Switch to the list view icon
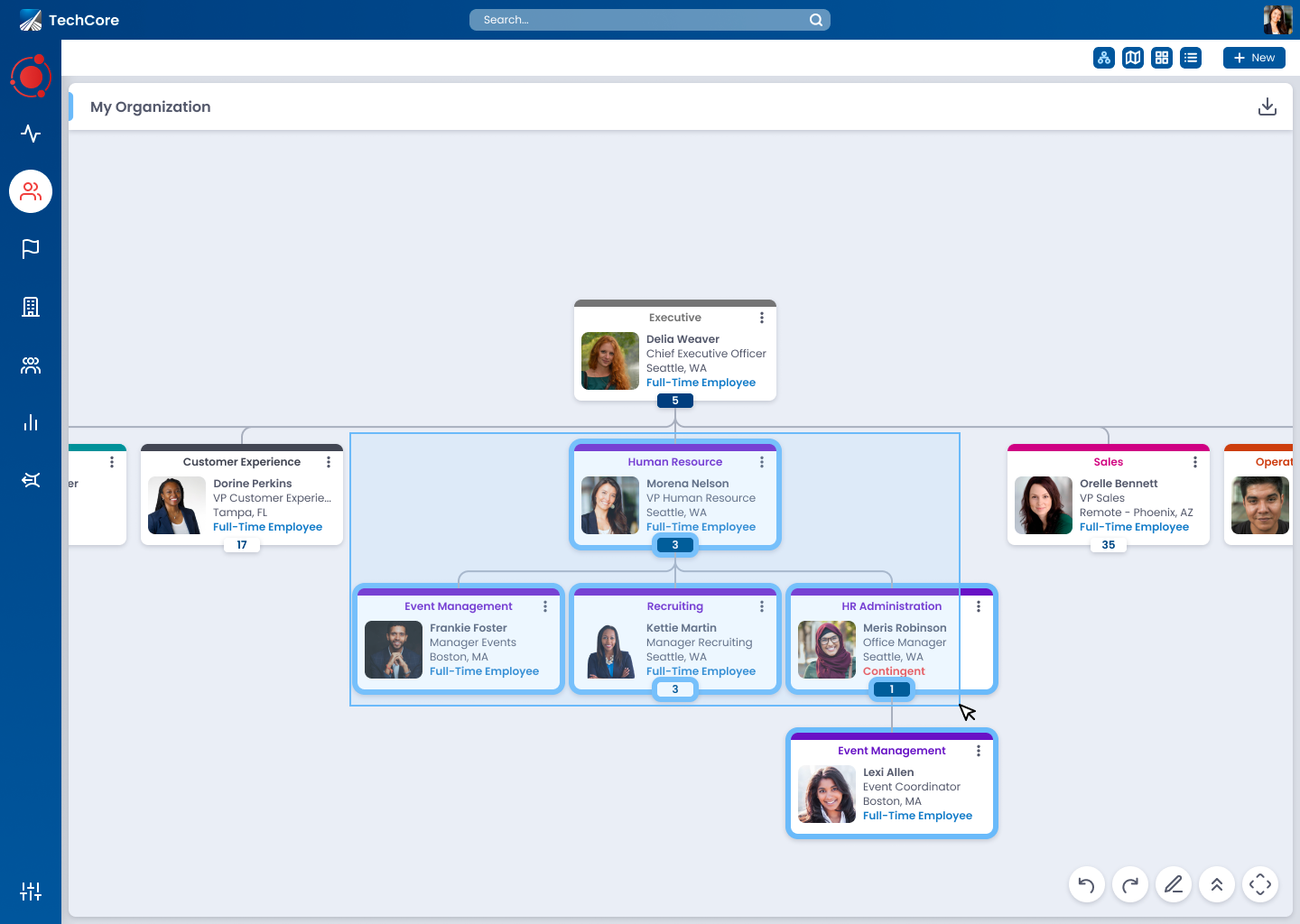 [x=1191, y=58]
